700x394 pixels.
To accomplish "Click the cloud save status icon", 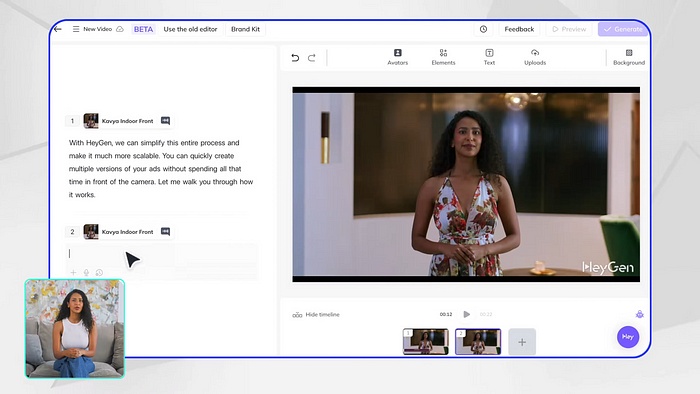I will tap(120, 29).
